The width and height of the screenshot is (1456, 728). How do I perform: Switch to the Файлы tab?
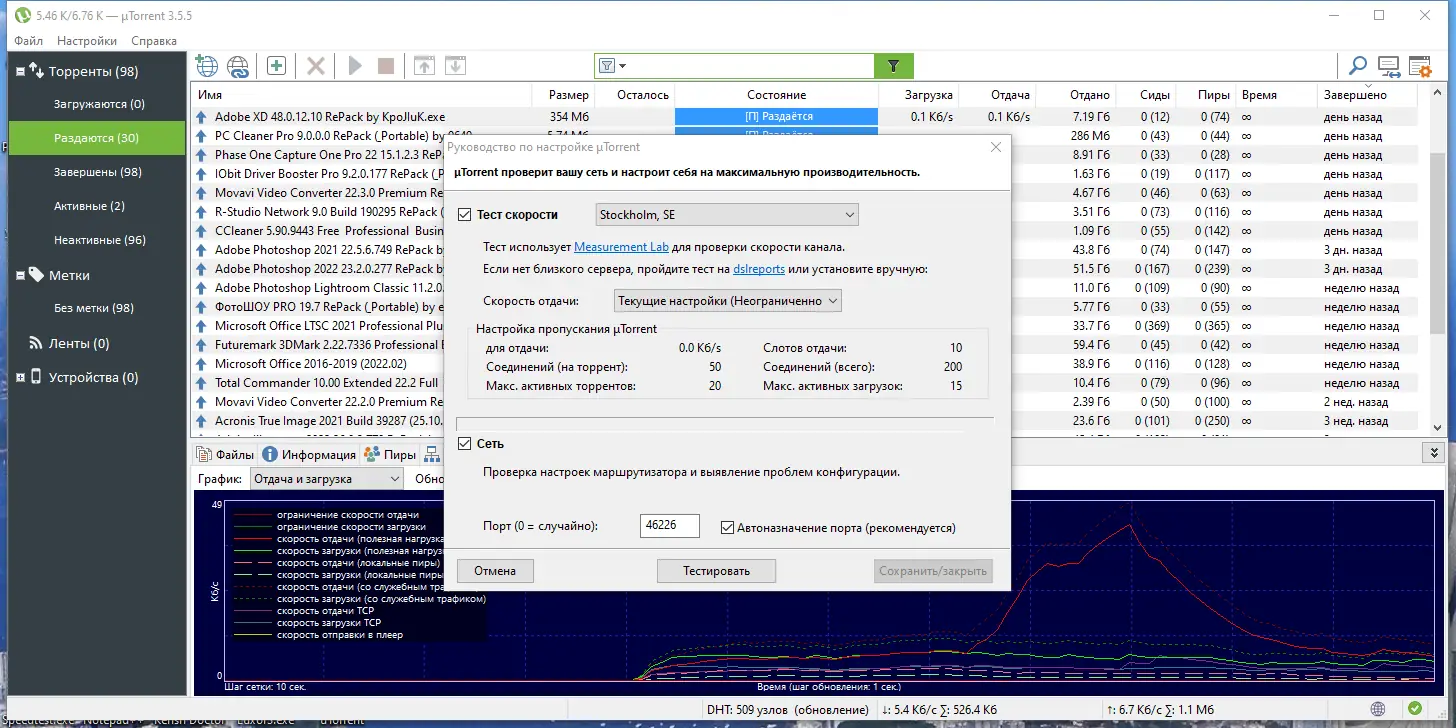pos(225,454)
